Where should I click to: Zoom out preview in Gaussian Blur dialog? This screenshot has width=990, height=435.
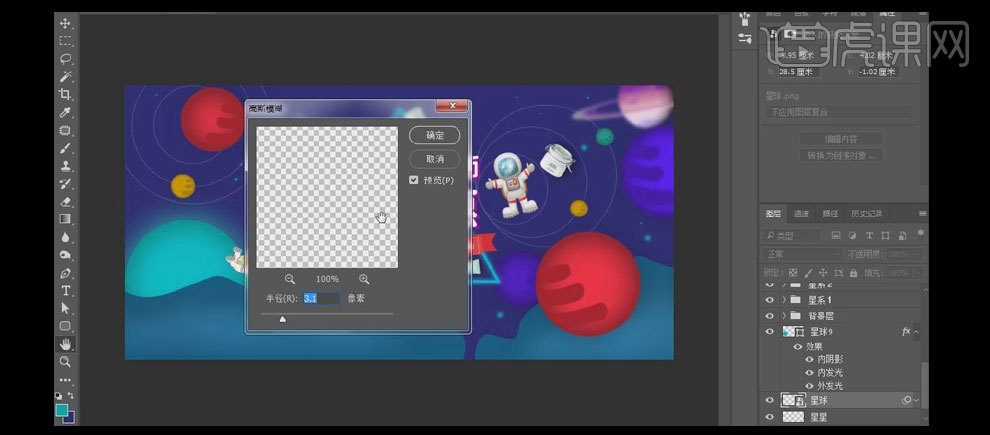click(x=290, y=279)
